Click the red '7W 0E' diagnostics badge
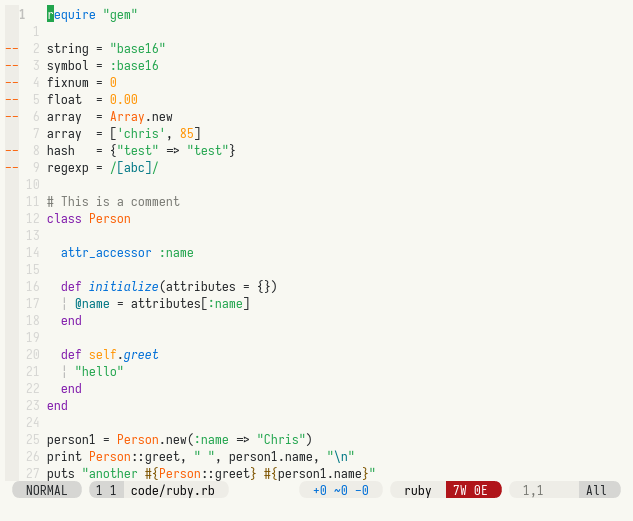Image resolution: width=633 pixels, height=521 pixels. pyautogui.click(x=474, y=490)
